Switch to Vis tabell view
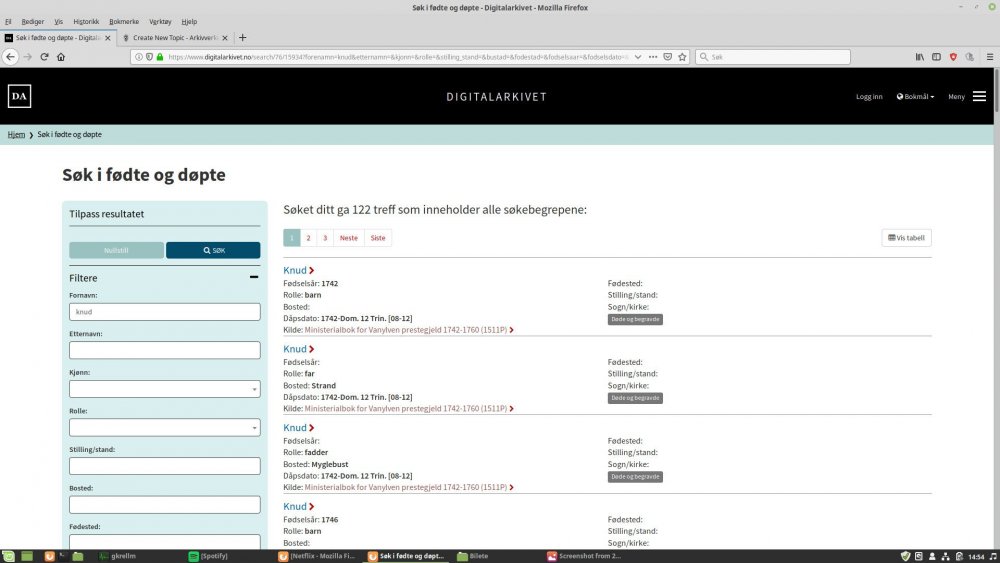The image size is (1000, 563). pos(906,238)
